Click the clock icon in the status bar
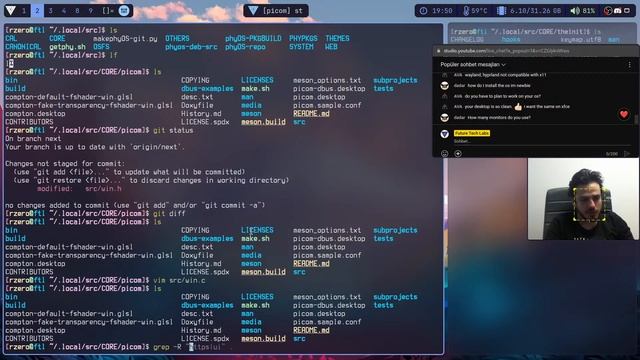 424,11
